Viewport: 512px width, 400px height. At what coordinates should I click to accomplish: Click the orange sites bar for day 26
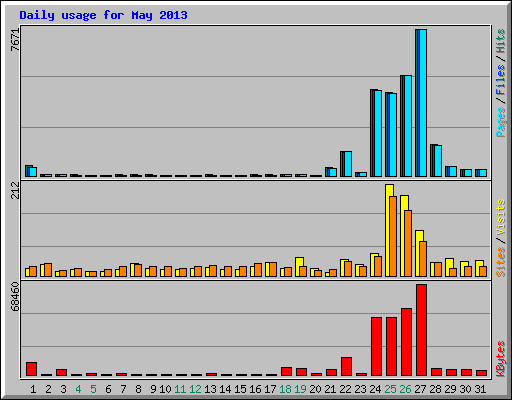(408, 243)
